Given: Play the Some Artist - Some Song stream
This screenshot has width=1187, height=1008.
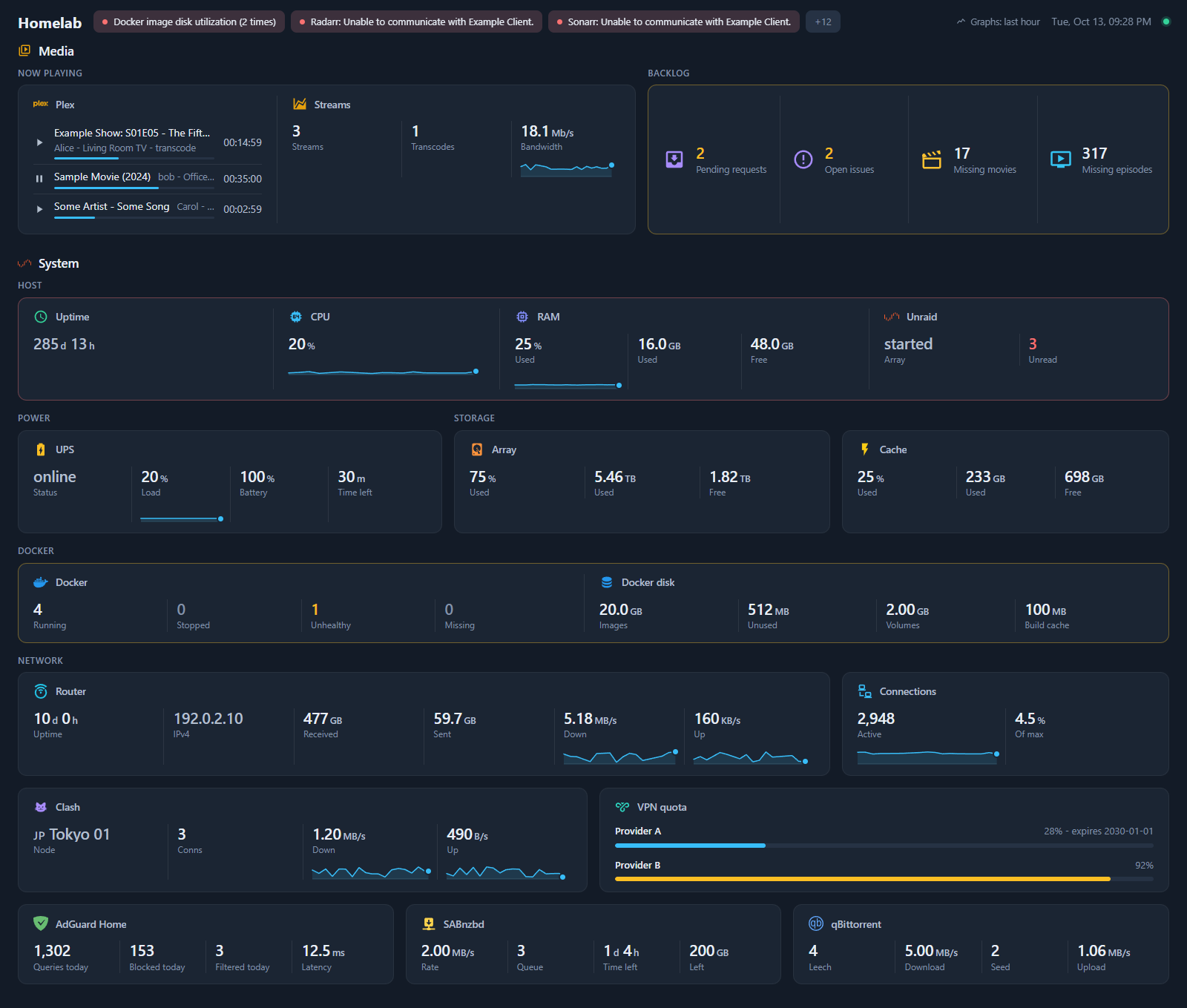Looking at the screenshot, I should tap(39, 209).
